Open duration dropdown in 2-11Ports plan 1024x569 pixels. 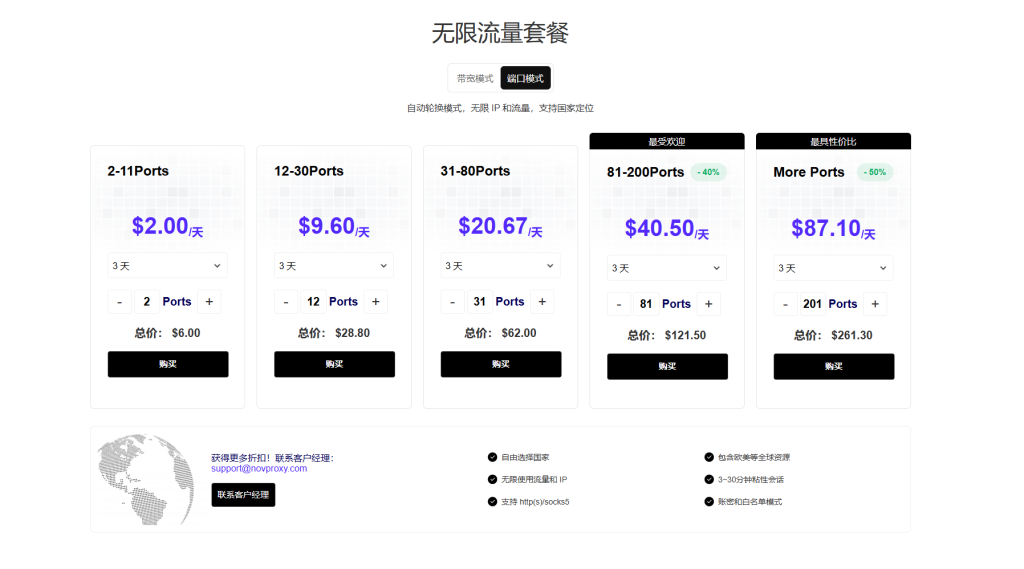[168, 266]
